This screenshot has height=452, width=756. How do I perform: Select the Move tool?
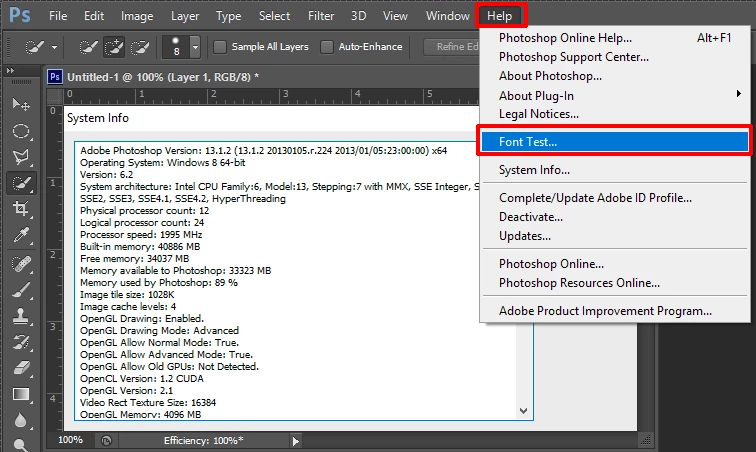point(21,104)
